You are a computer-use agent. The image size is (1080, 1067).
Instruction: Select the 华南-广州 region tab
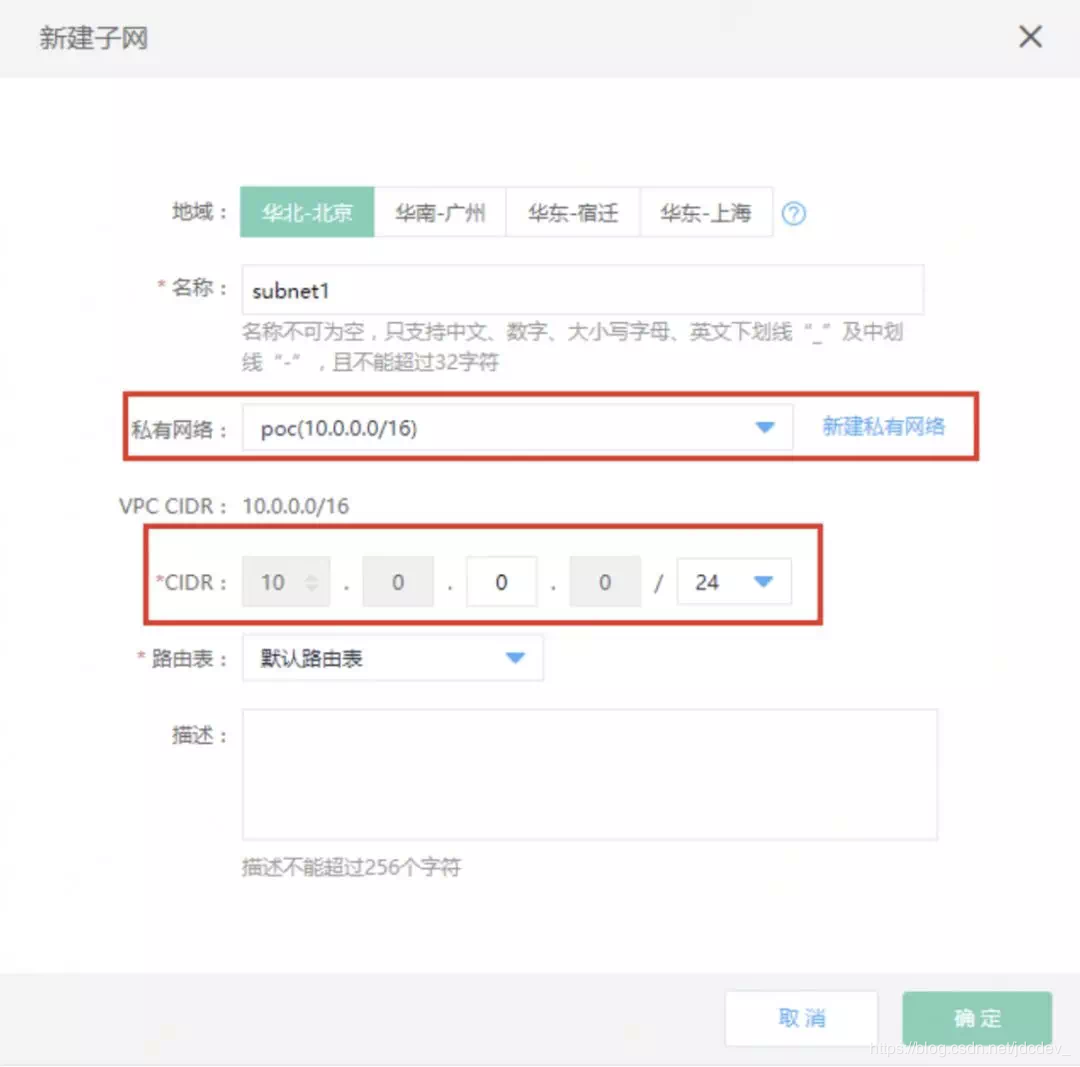coord(440,212)
